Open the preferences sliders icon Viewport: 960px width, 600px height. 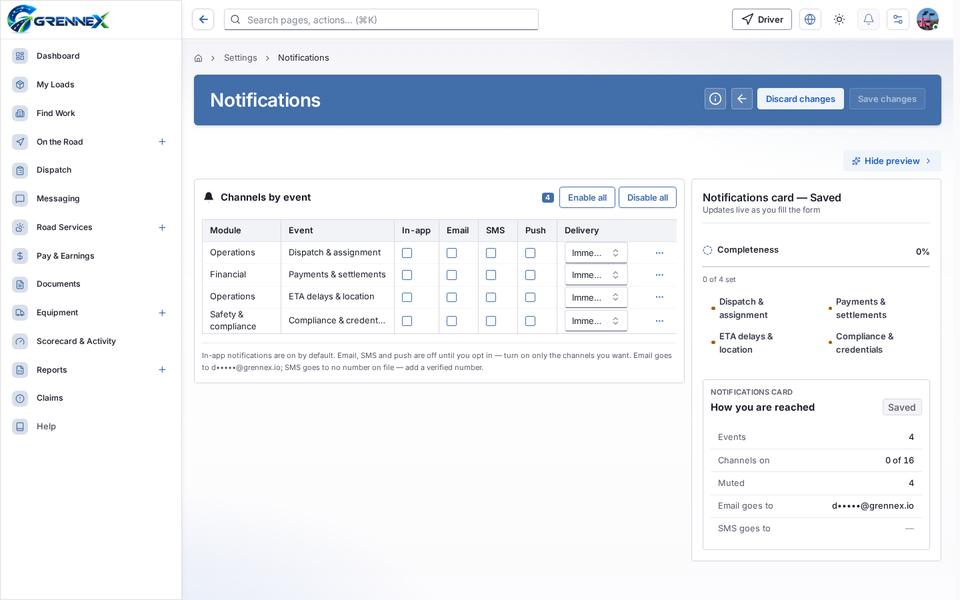(898, 20)
